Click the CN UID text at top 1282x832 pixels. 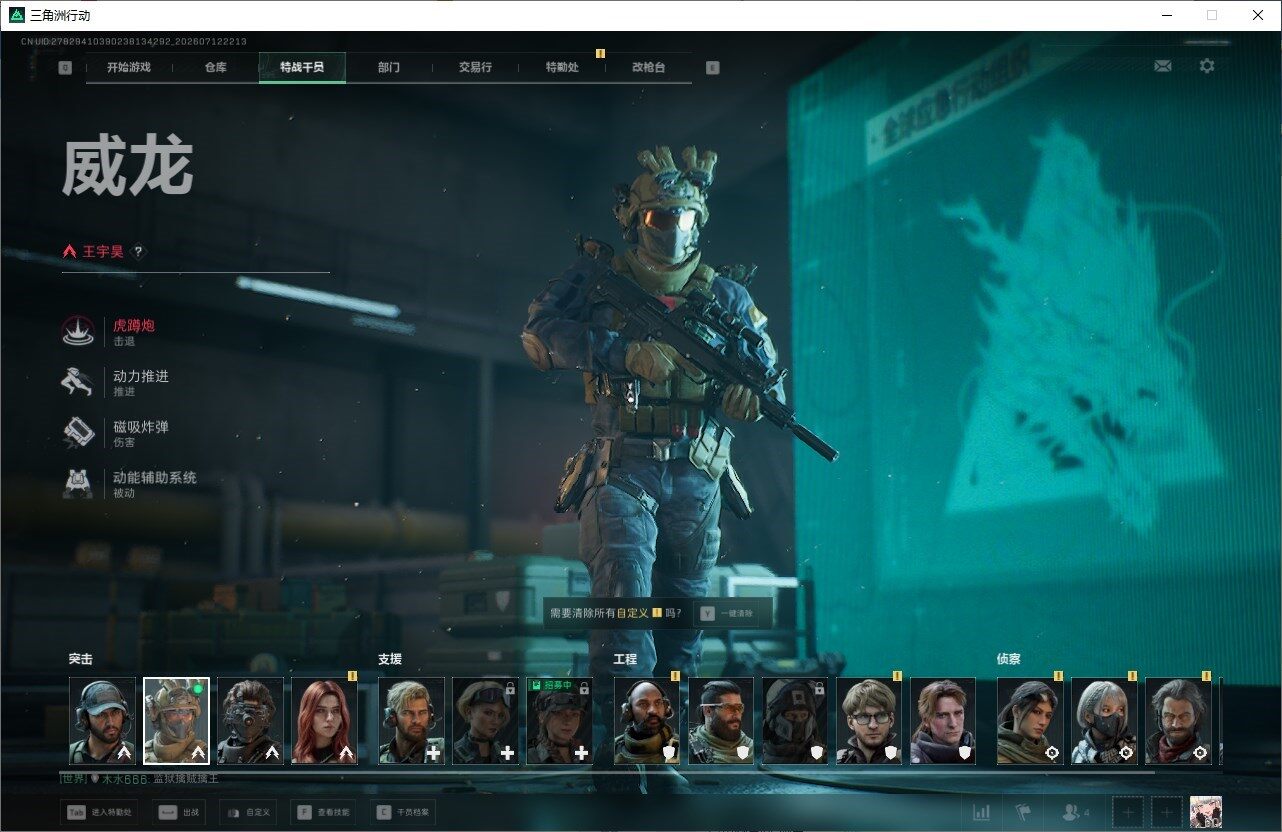click(x=134, y=42)
